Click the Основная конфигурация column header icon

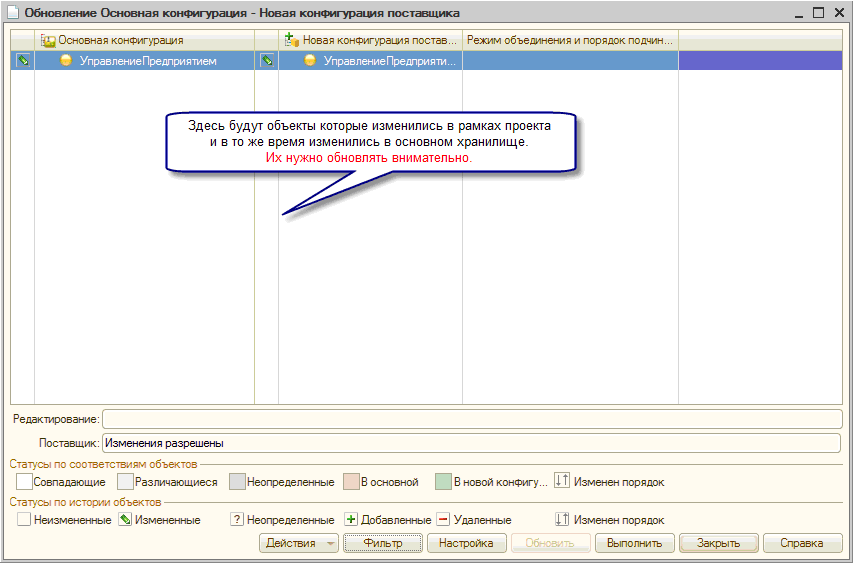47,40
